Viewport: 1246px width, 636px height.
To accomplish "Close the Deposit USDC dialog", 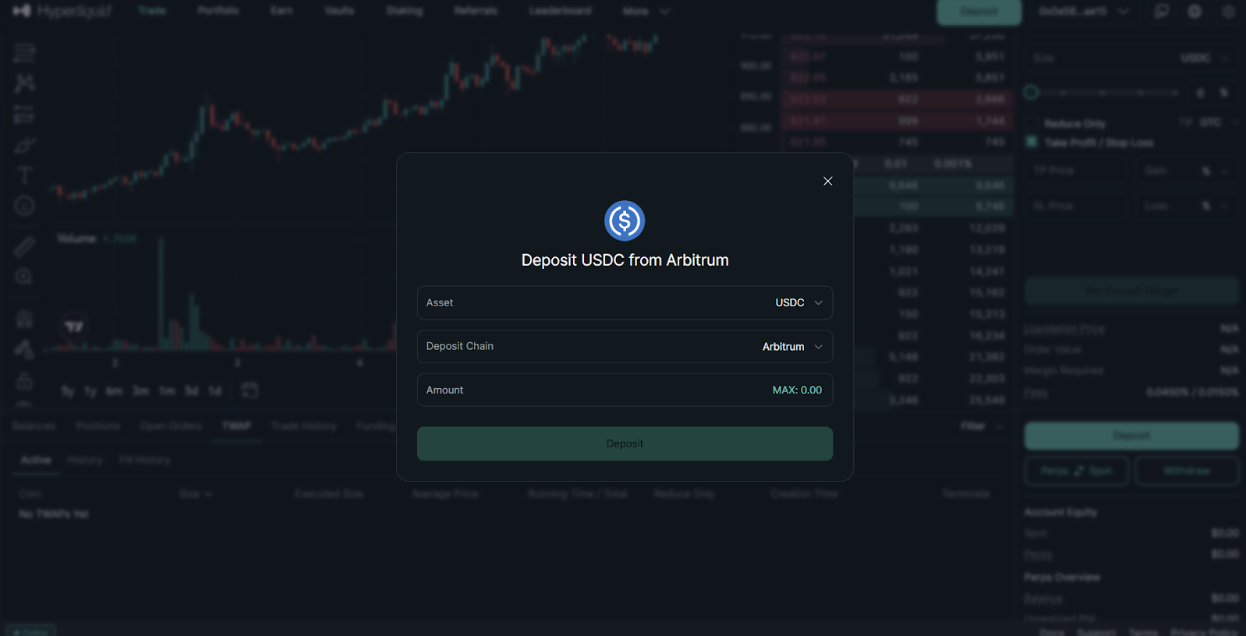I will 827,181.
